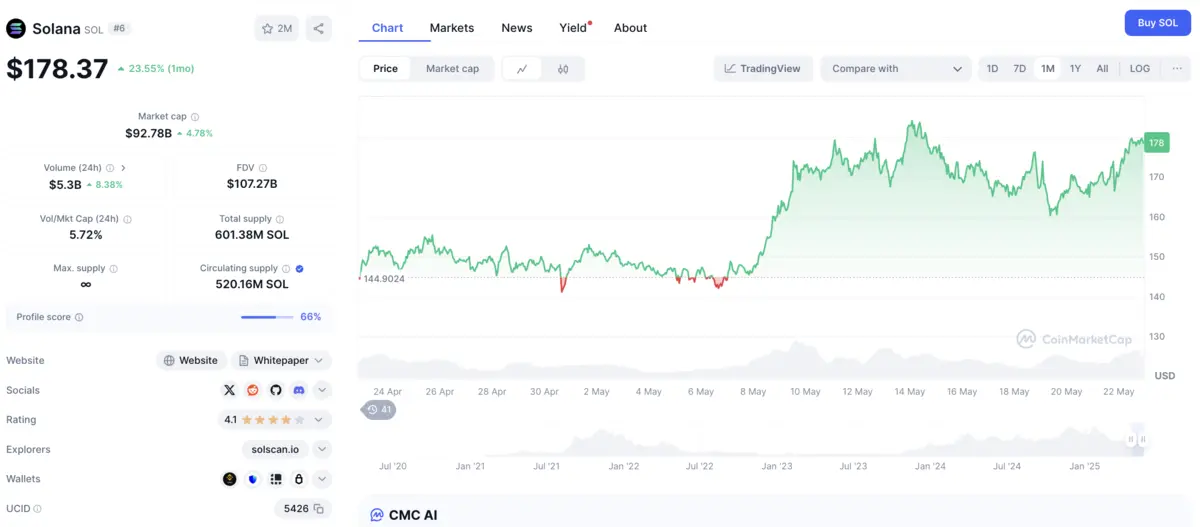Add Solana to watchlist with star button
Viewport: 1200px width, 527px height.
tap(277, 28)
